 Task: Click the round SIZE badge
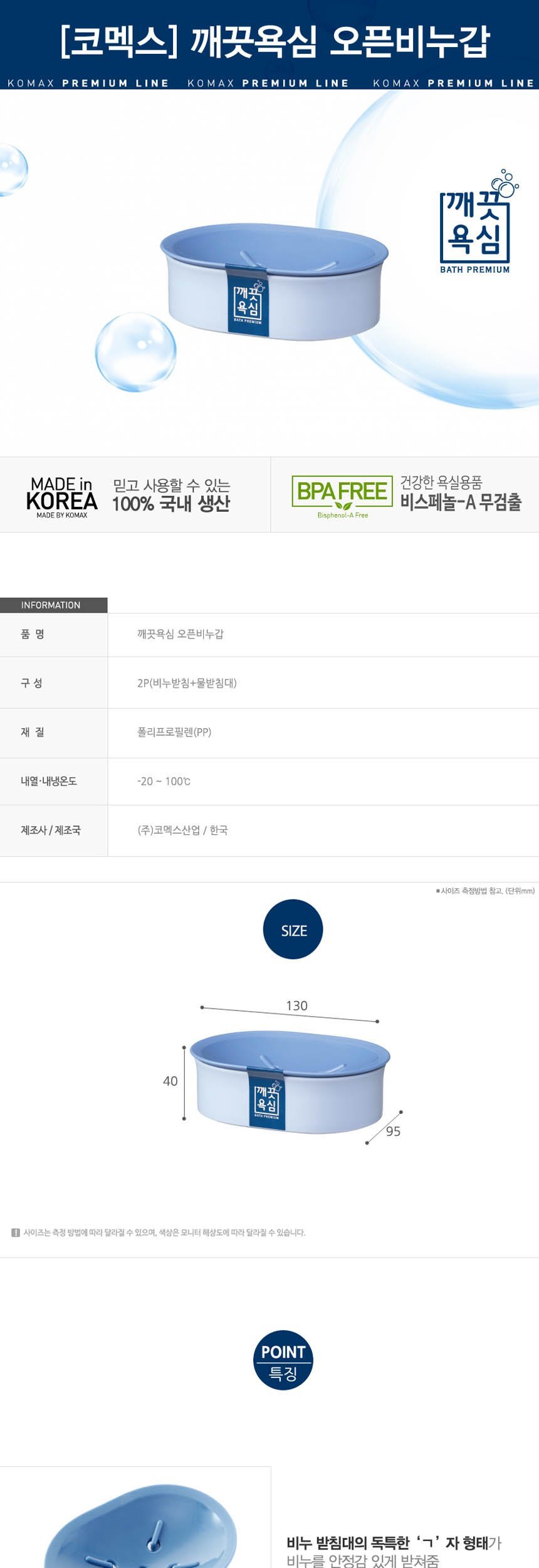[x=293, y=929]
